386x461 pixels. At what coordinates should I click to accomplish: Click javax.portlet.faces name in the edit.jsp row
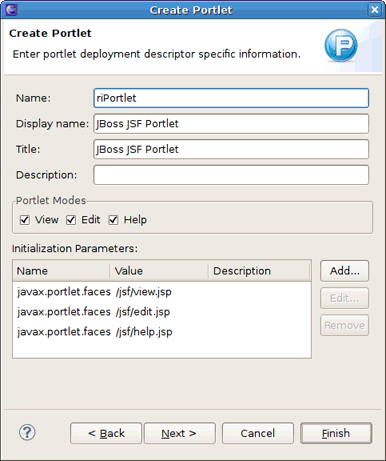click(64, 312)
